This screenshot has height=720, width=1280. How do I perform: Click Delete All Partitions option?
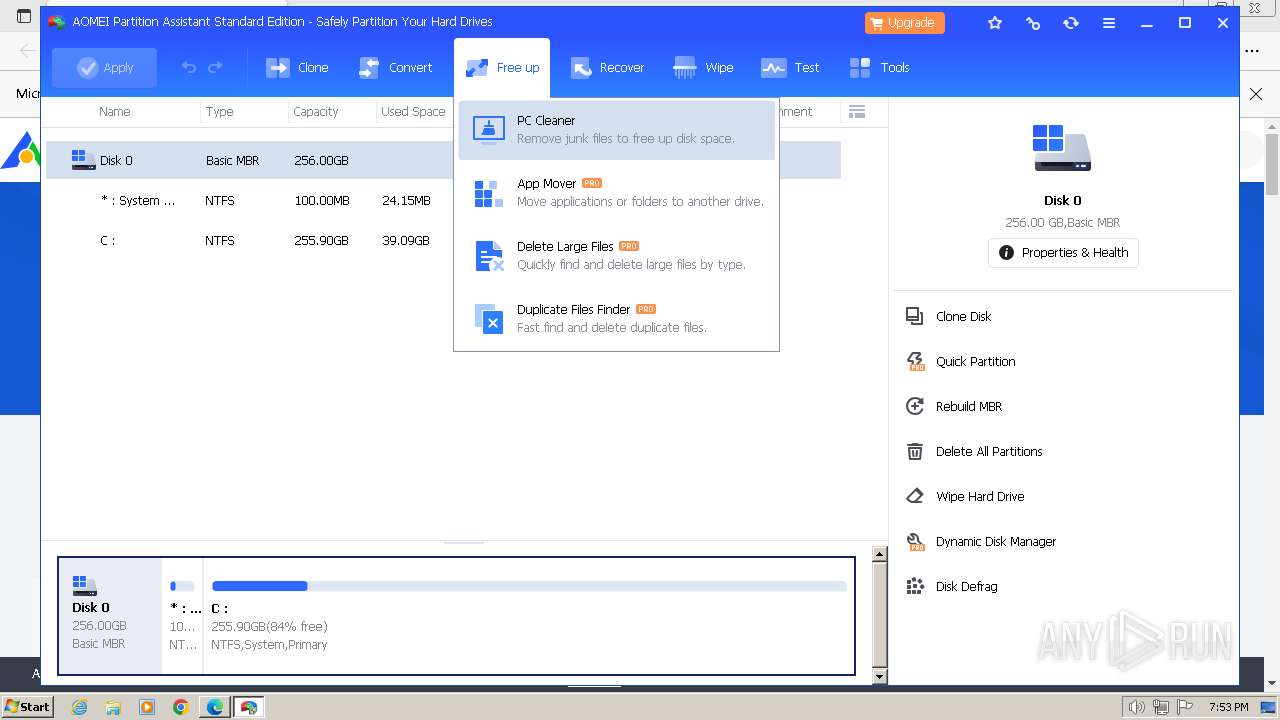tap(989, 451)
